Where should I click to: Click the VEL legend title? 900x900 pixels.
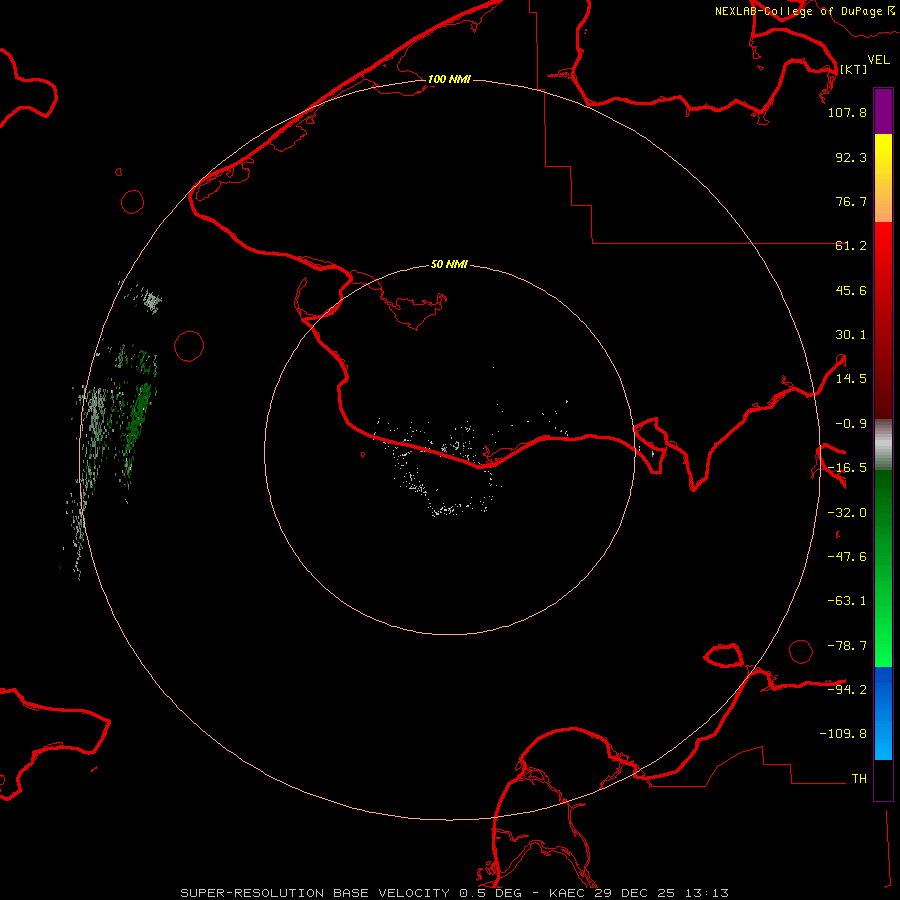878,60
